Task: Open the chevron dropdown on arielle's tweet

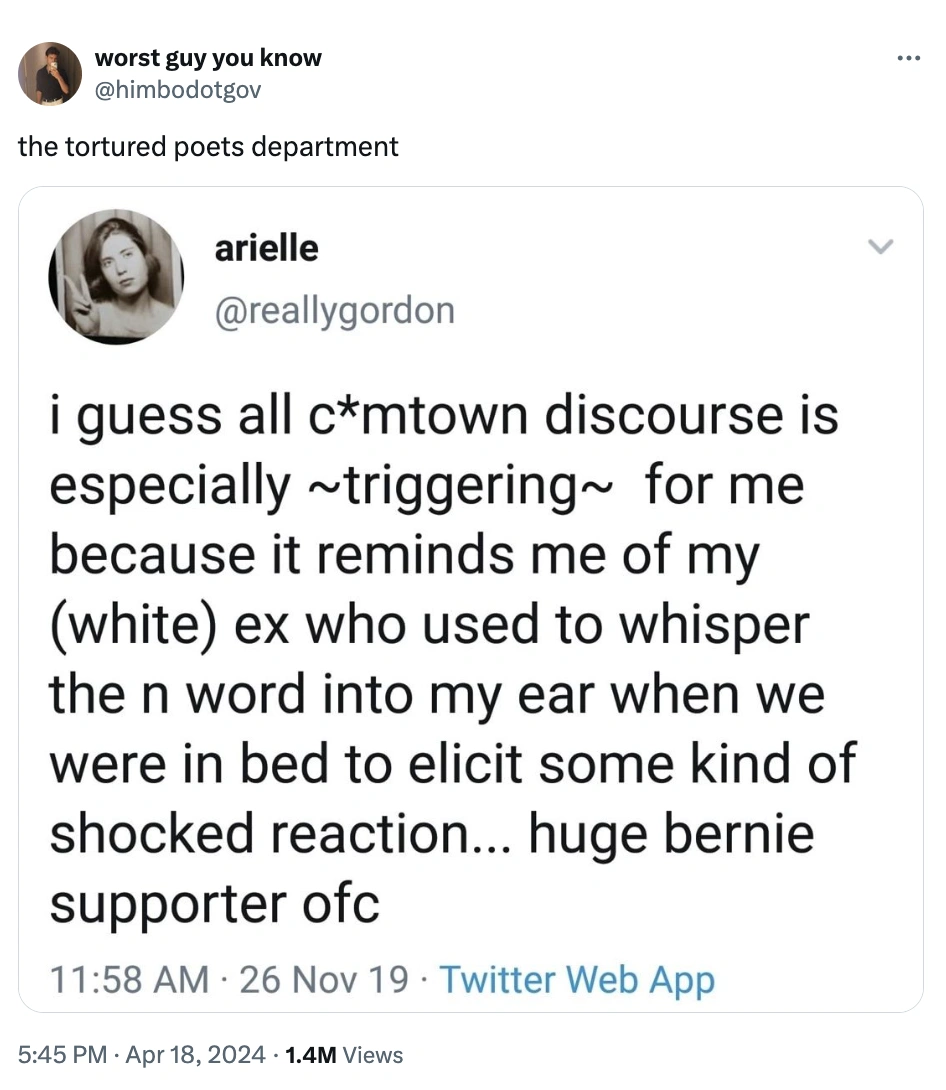Action: [x=881, y=245]
